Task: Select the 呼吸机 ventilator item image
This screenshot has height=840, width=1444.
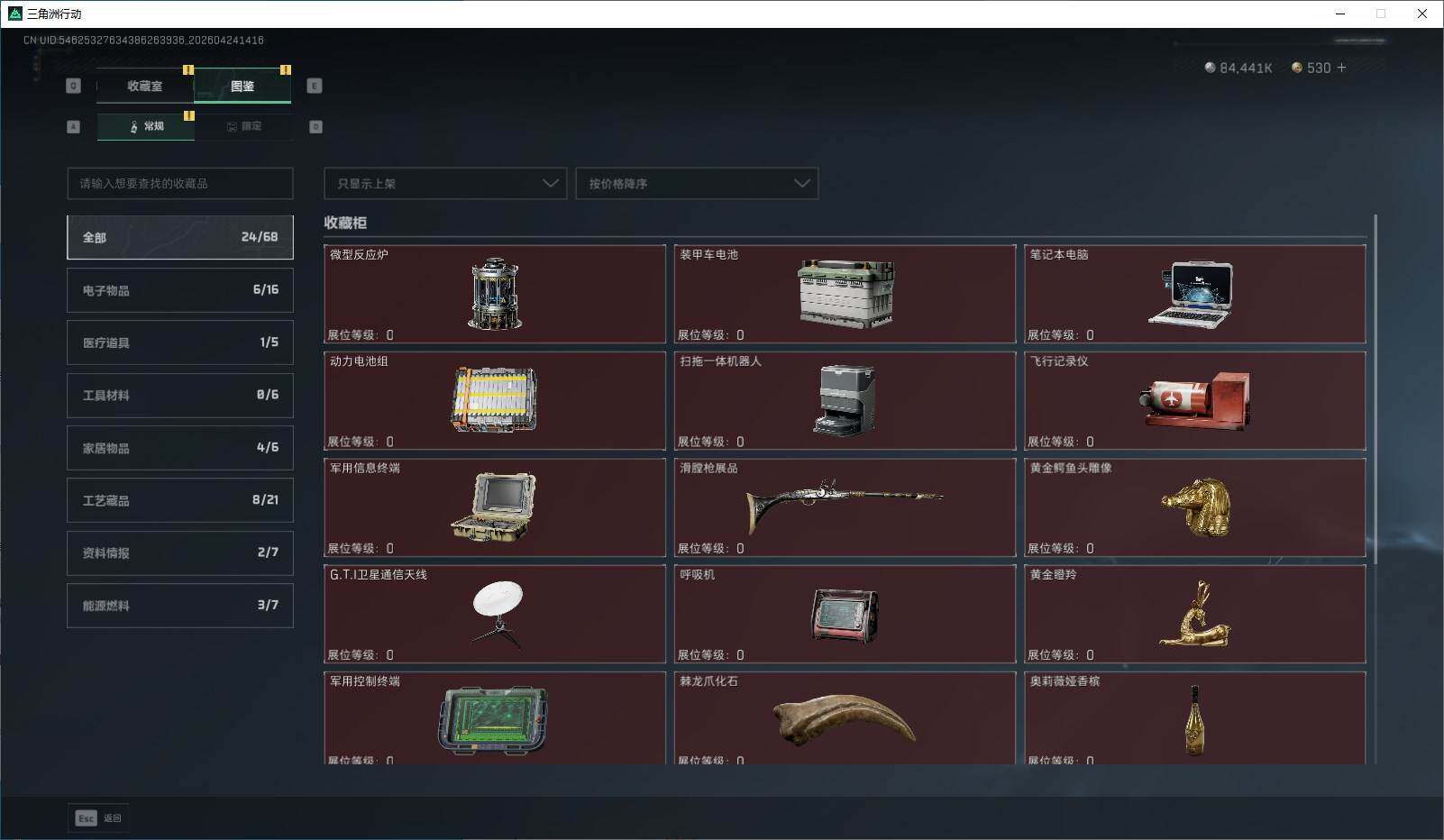Action: 845,615
